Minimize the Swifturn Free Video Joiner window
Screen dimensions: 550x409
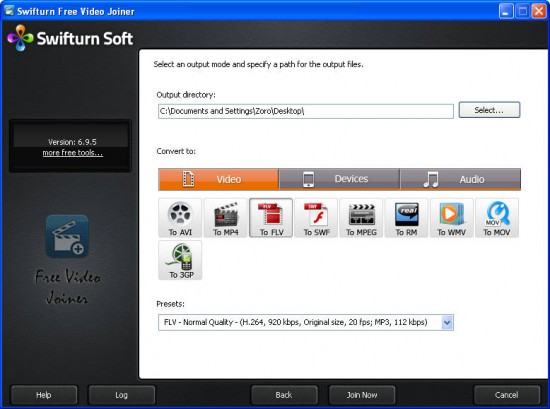pyautogui.click(x=506, y=11)
